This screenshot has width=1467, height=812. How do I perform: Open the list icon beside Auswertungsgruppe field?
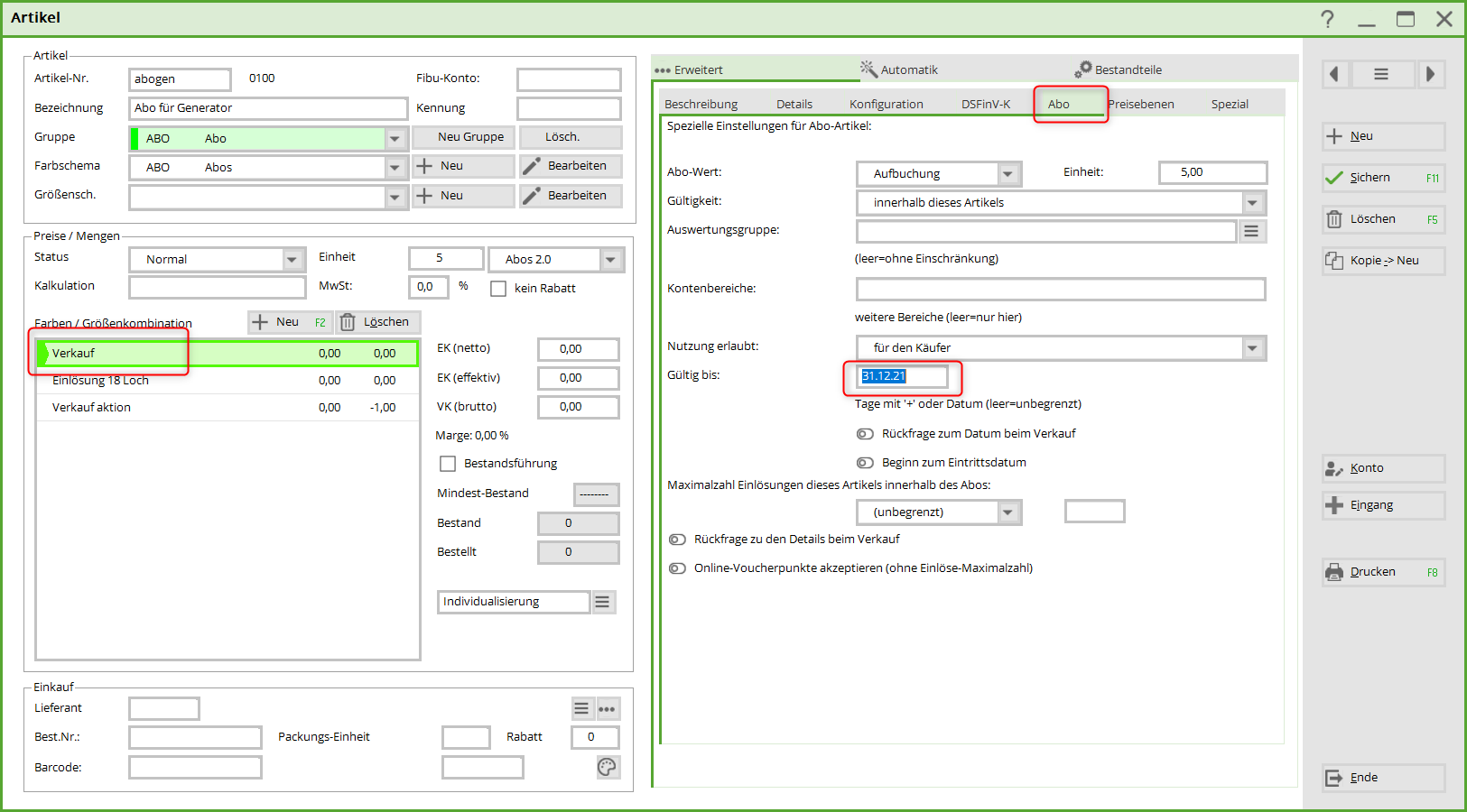pyautogui.click(x=1250, y=232)
